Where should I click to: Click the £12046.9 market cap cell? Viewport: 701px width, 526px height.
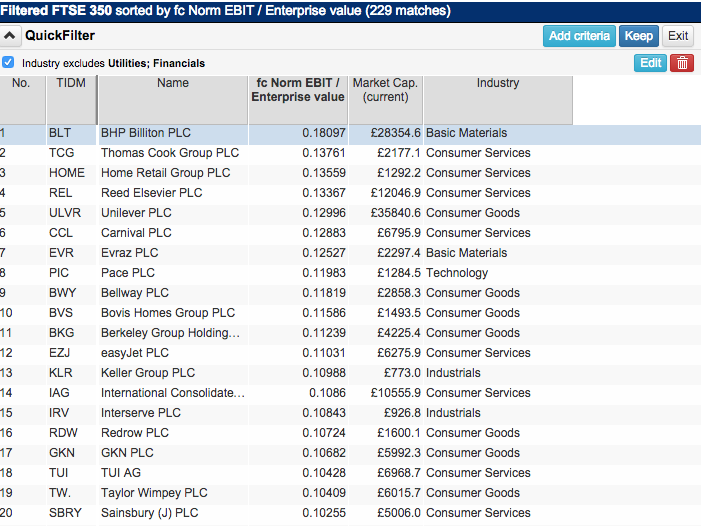(x=396, y=193)
